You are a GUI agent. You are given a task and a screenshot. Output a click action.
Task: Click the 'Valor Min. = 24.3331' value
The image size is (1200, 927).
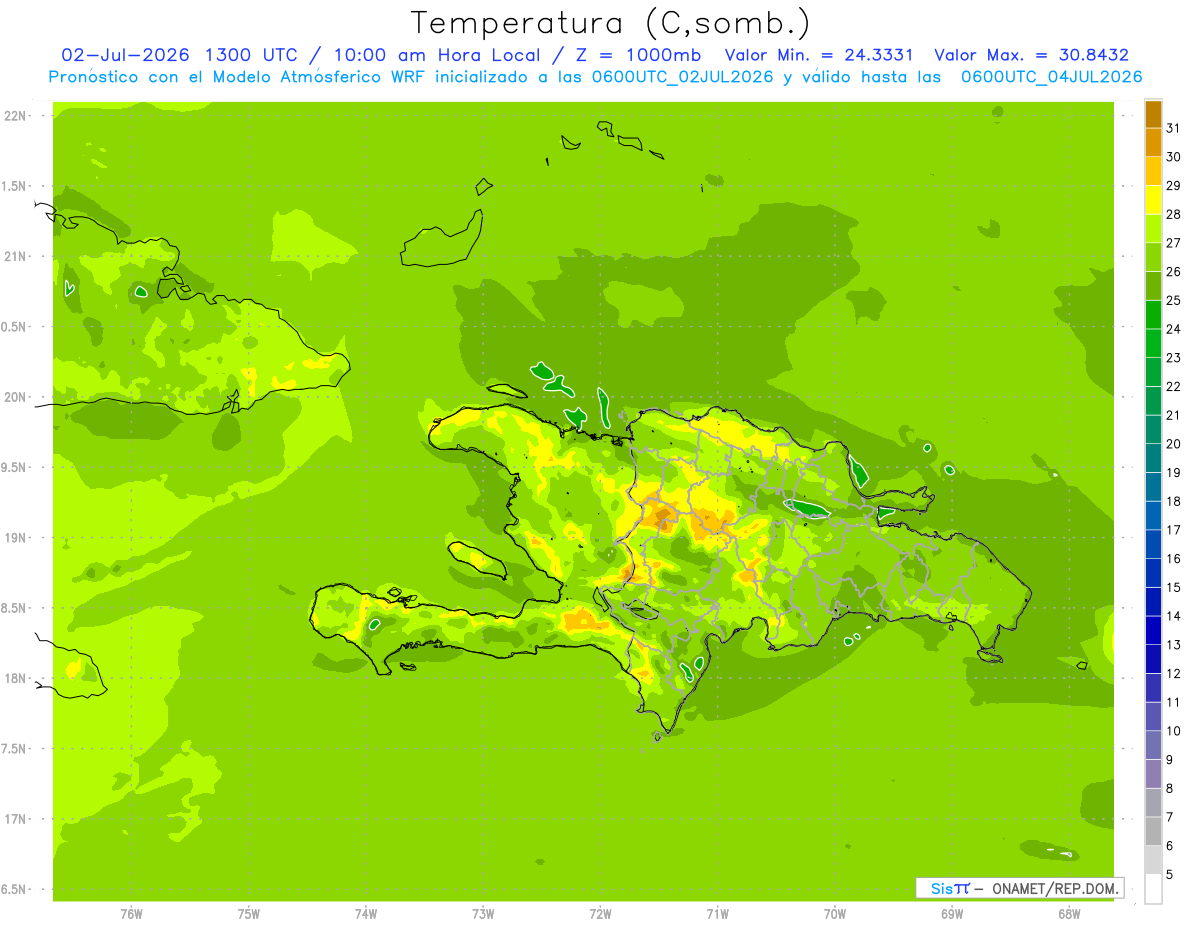[819, 55]
